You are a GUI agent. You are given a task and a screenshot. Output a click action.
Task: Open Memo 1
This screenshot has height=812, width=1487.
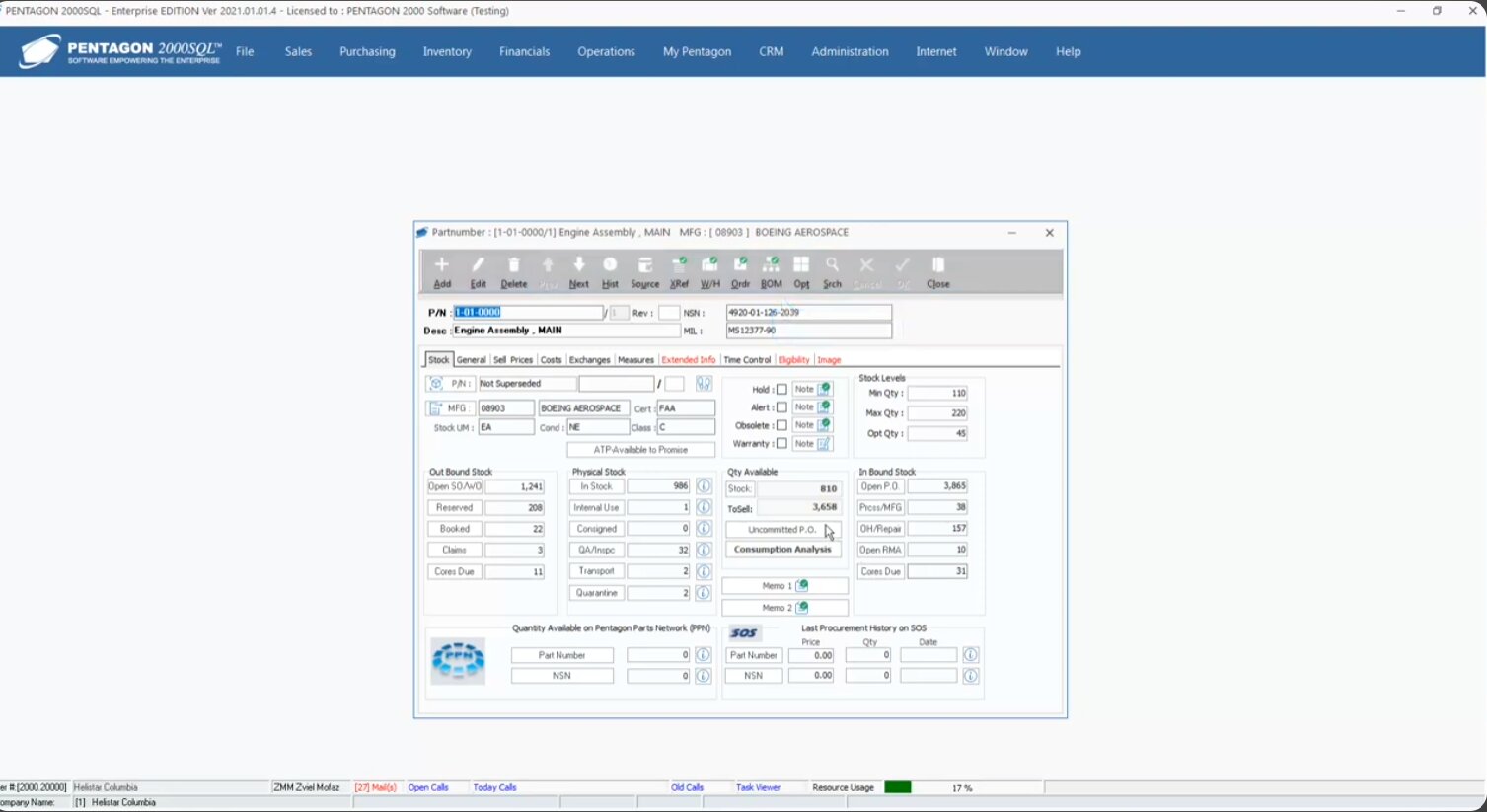[x=784, y=586]
